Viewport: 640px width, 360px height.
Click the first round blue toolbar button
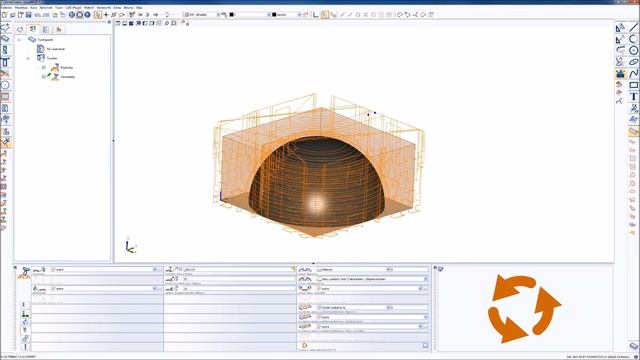72,15
